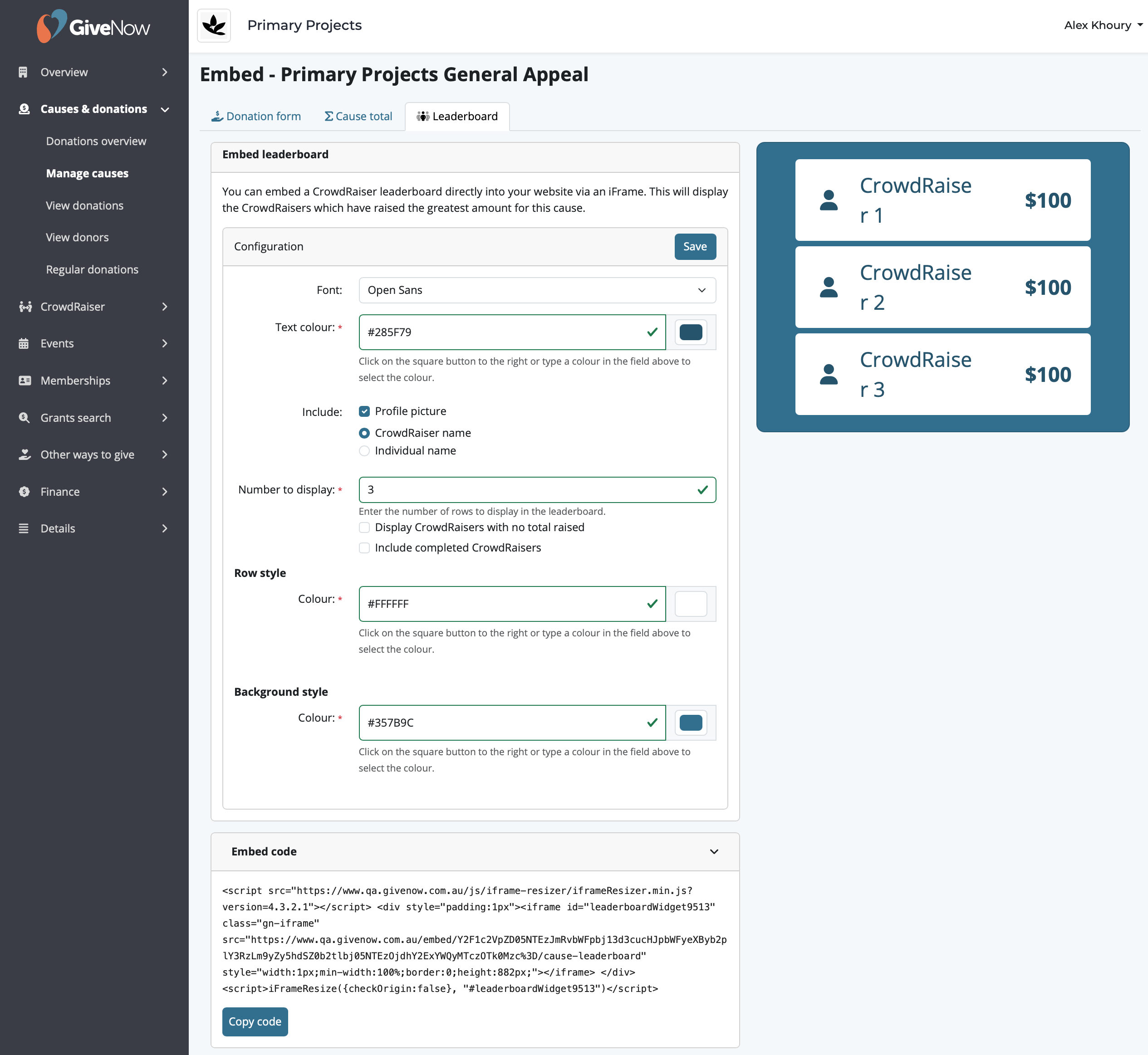
Task: Click the Copy code button
Action: tap(255, 1022)
